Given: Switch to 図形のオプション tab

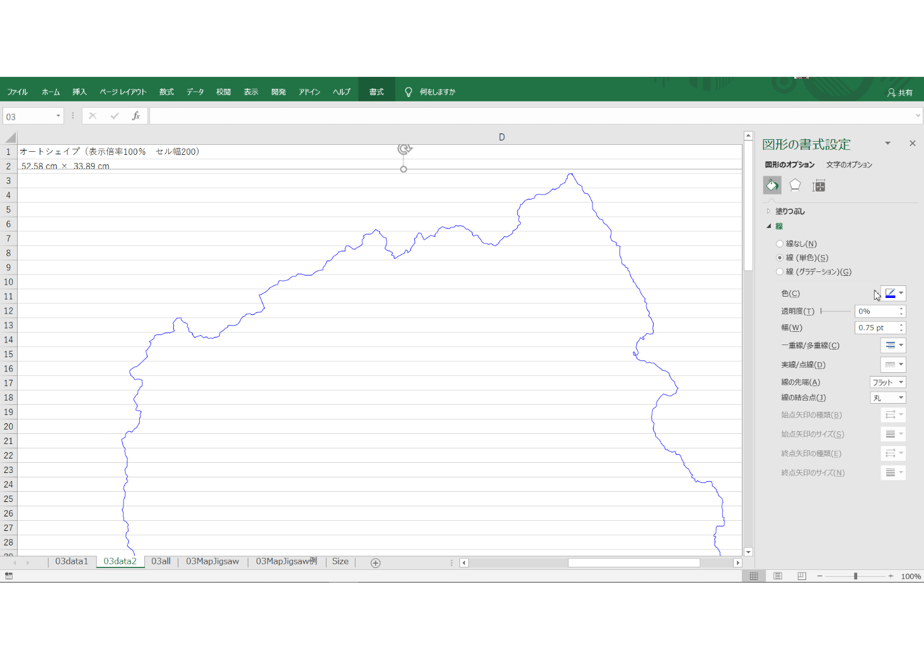Looking at the screenshot, I should 790,164.
